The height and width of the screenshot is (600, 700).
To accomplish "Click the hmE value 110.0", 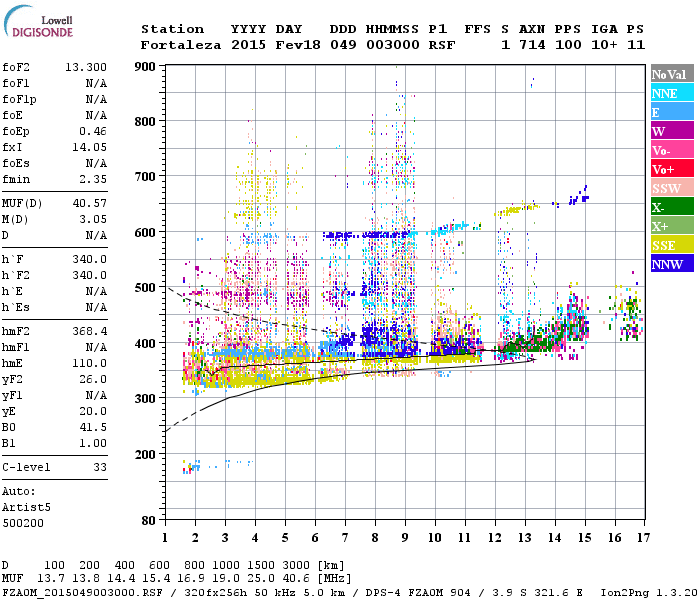I will click(89, 363).
